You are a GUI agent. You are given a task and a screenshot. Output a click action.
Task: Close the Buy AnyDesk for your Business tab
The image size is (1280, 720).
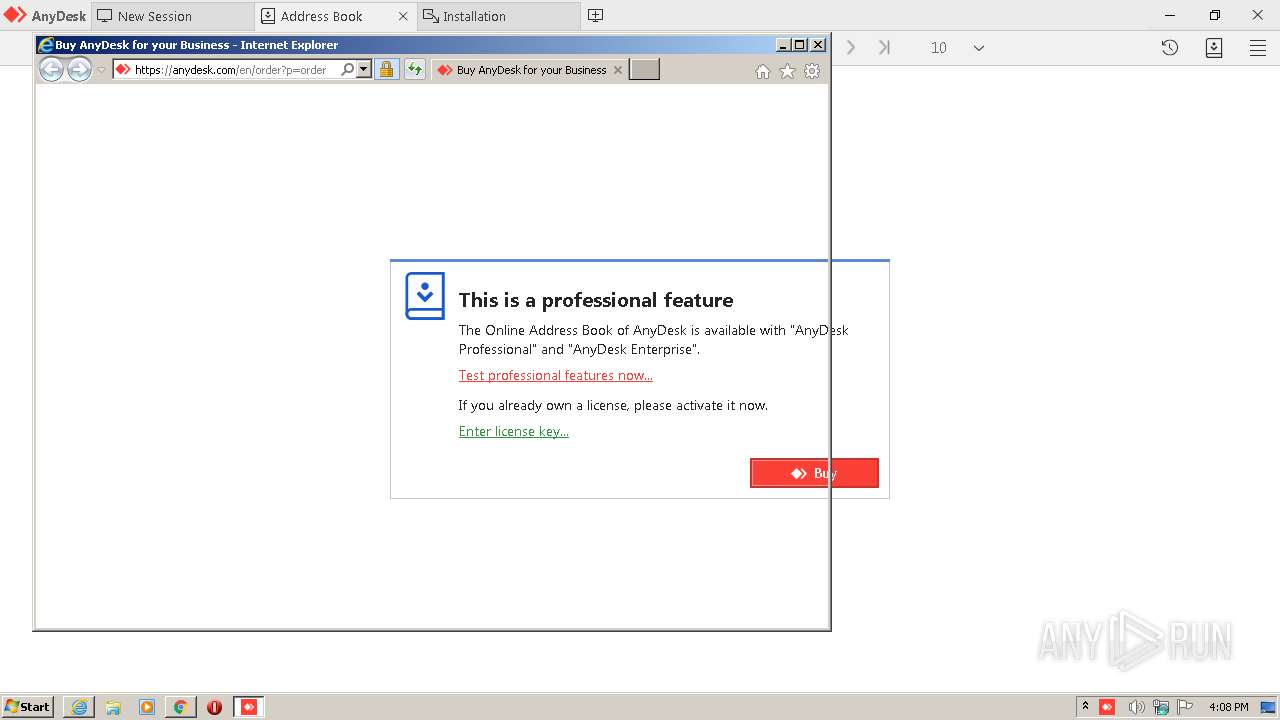(617, 70)
